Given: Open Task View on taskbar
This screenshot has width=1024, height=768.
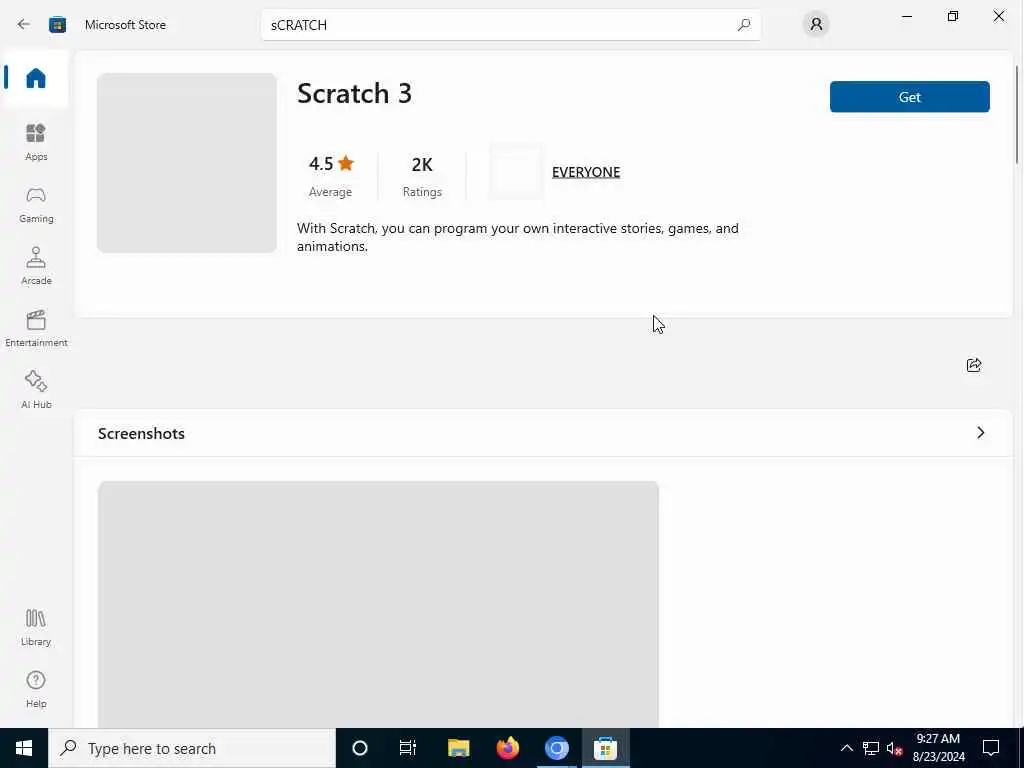Looking at the screenshot, I should pos(408,748).
